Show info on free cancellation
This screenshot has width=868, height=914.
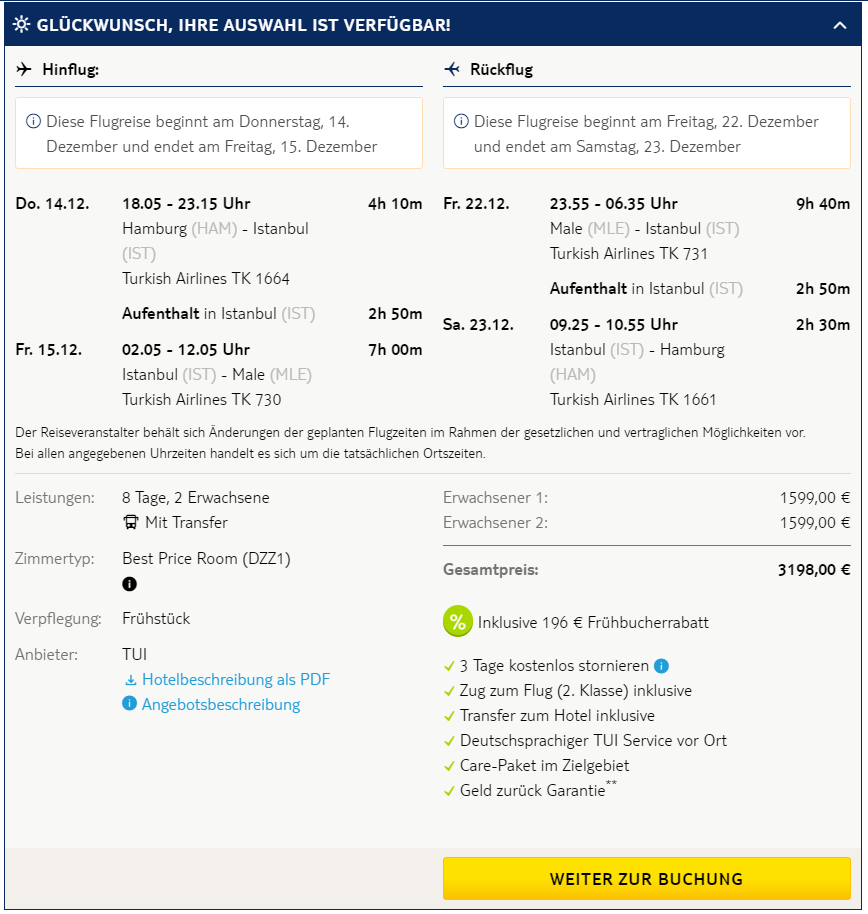coord(662,666)
